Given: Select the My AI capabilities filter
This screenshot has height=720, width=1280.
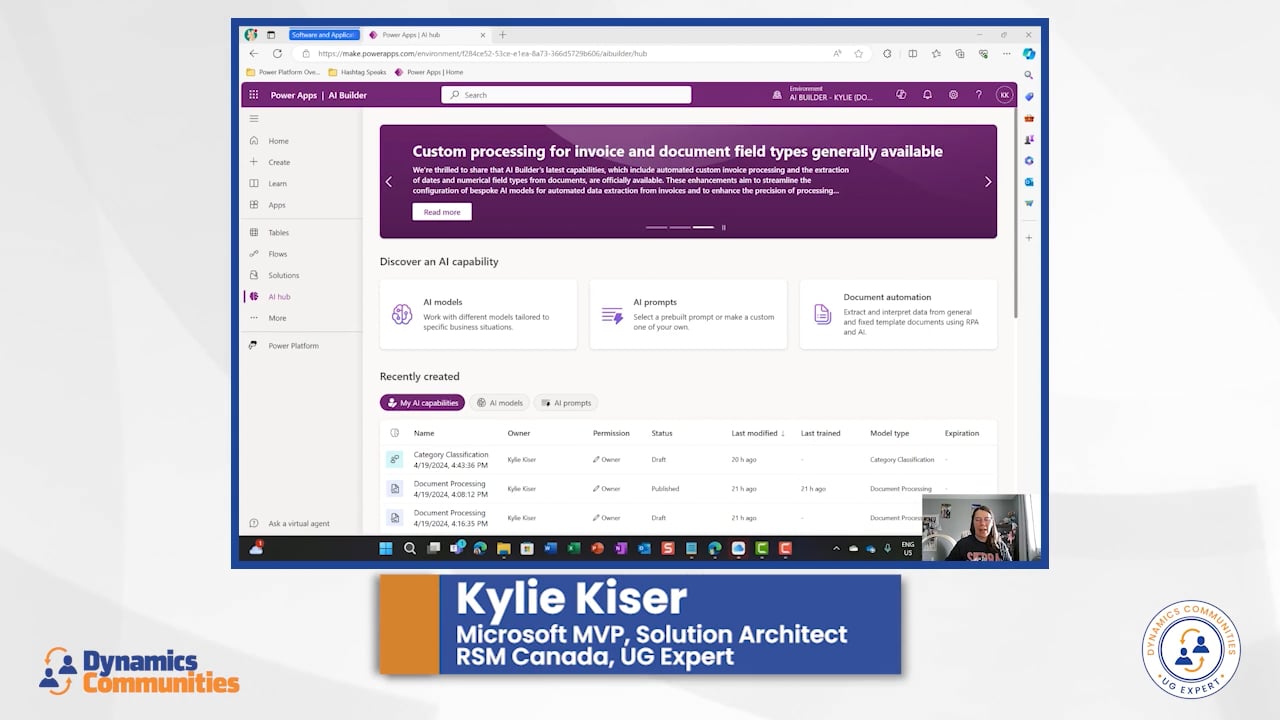Looking at the screenshot, I should (x=422, y=403).
